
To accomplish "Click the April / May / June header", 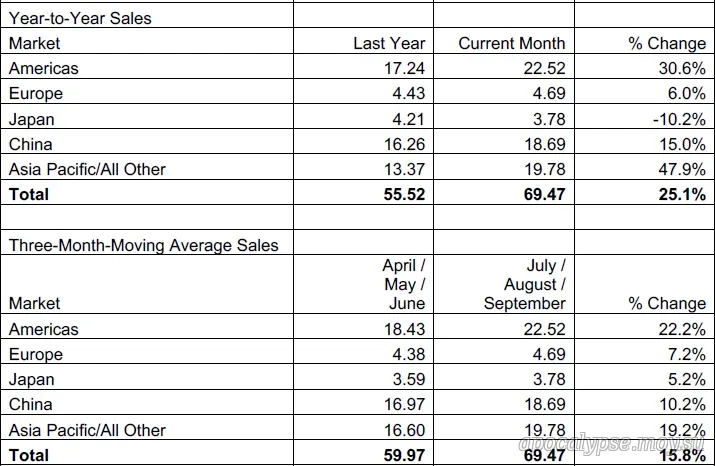I will (x=403, y=285).
